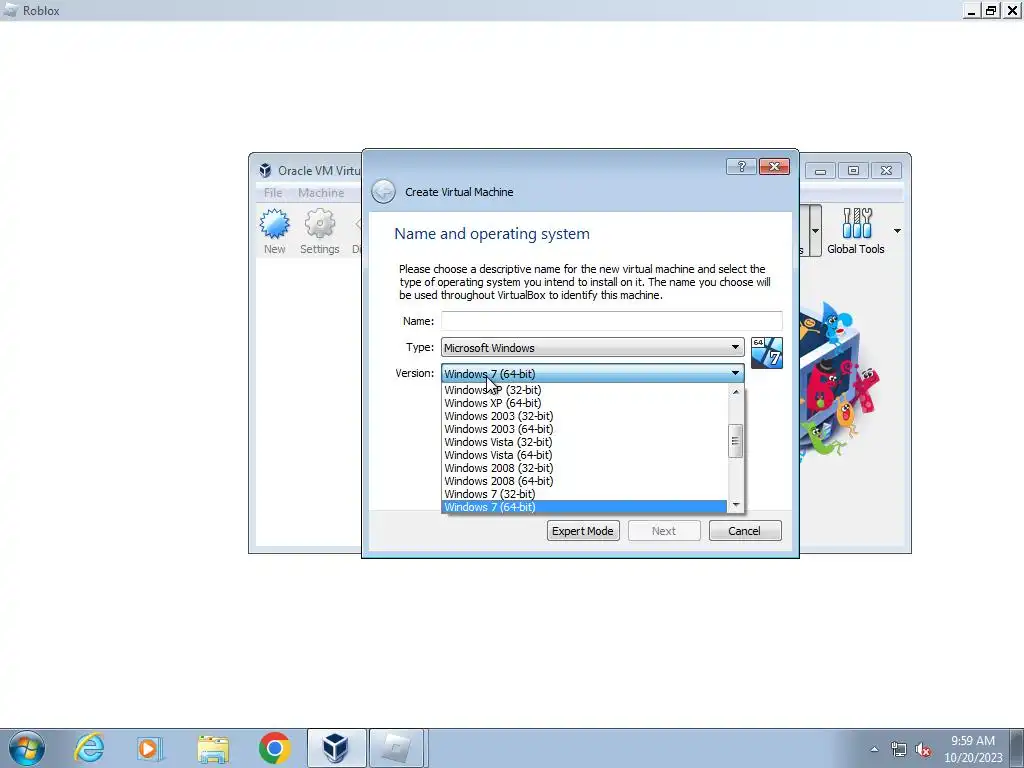Maximize the VirtualBox Manager window
Viewport: 1024px width, 768px height.
coord(853,170)
